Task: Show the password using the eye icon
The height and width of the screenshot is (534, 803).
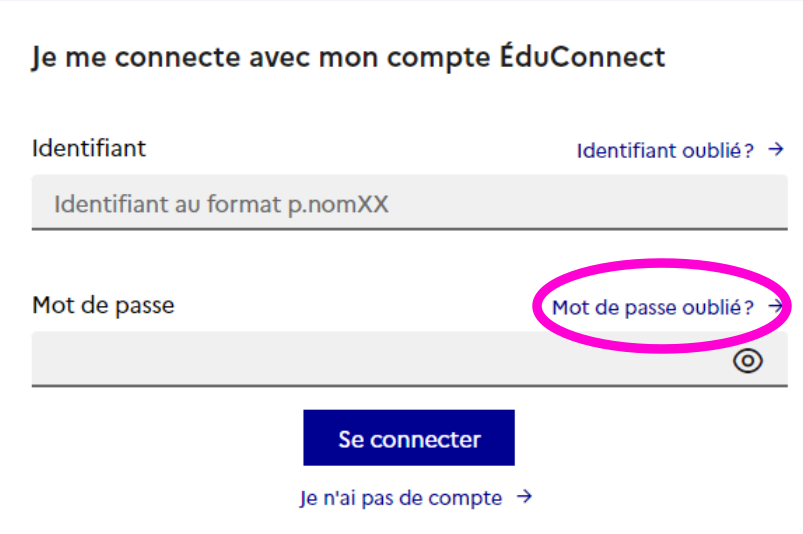Action: point(748,361)
